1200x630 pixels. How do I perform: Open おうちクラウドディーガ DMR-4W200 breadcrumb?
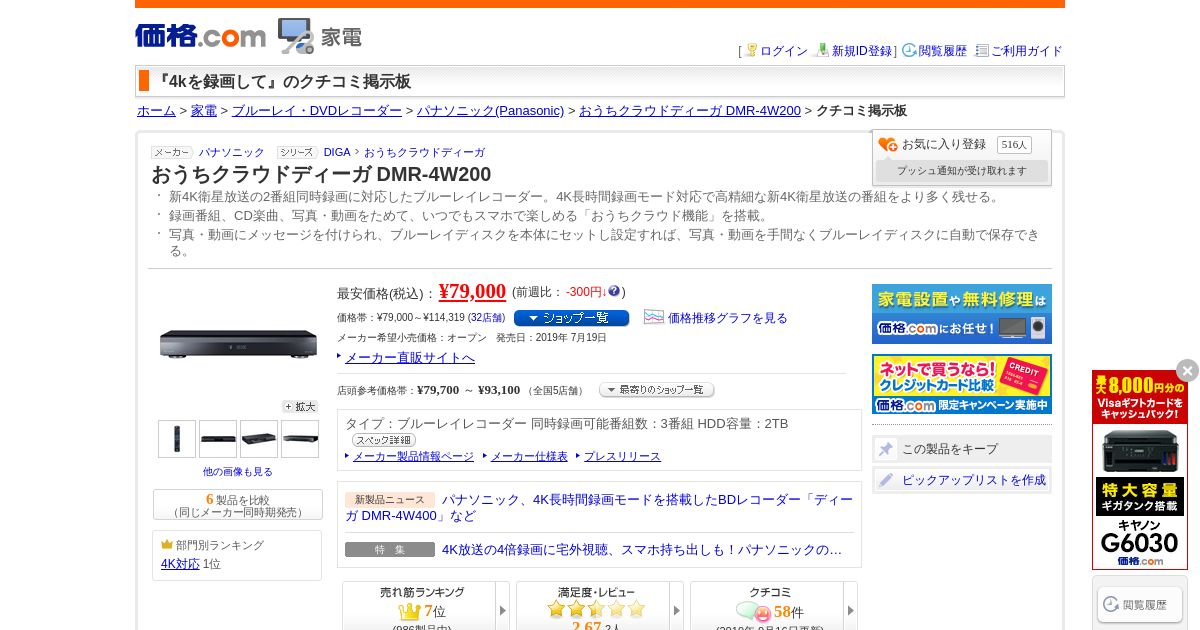[x=690, y=111]
